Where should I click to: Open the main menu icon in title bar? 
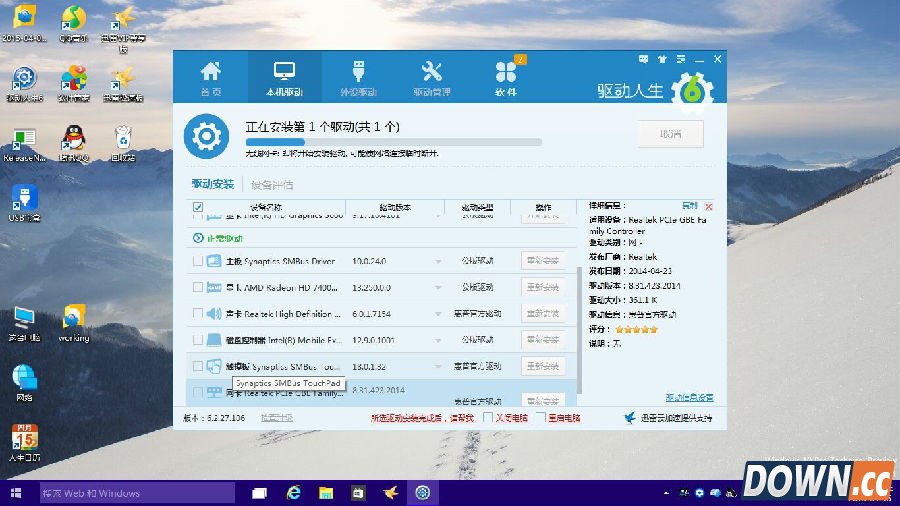(681, 59)
